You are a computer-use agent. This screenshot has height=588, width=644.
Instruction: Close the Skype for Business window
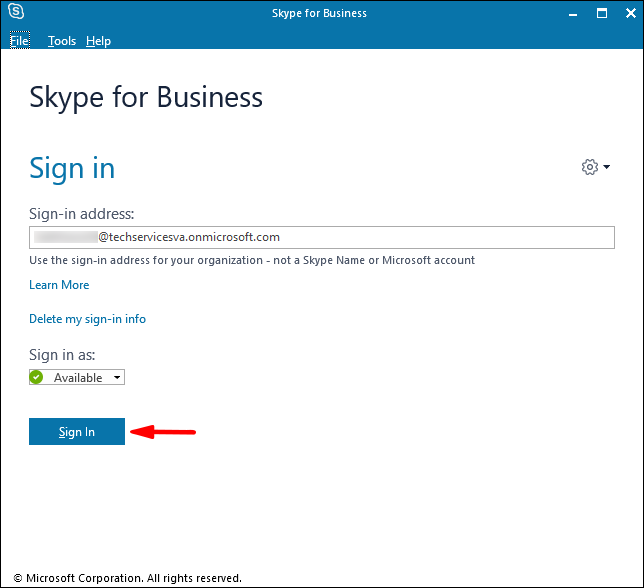(631, 14)
